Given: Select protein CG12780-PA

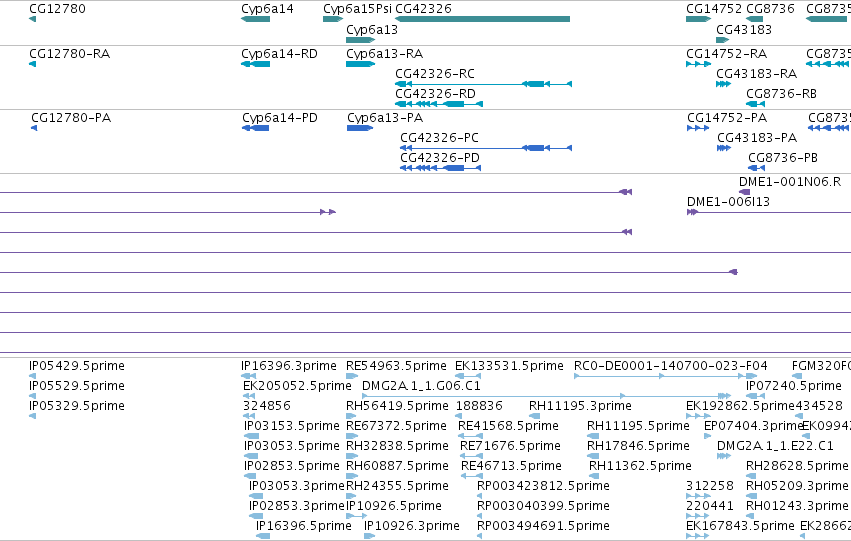Looking at the screenshot, I should pos(34,128).
